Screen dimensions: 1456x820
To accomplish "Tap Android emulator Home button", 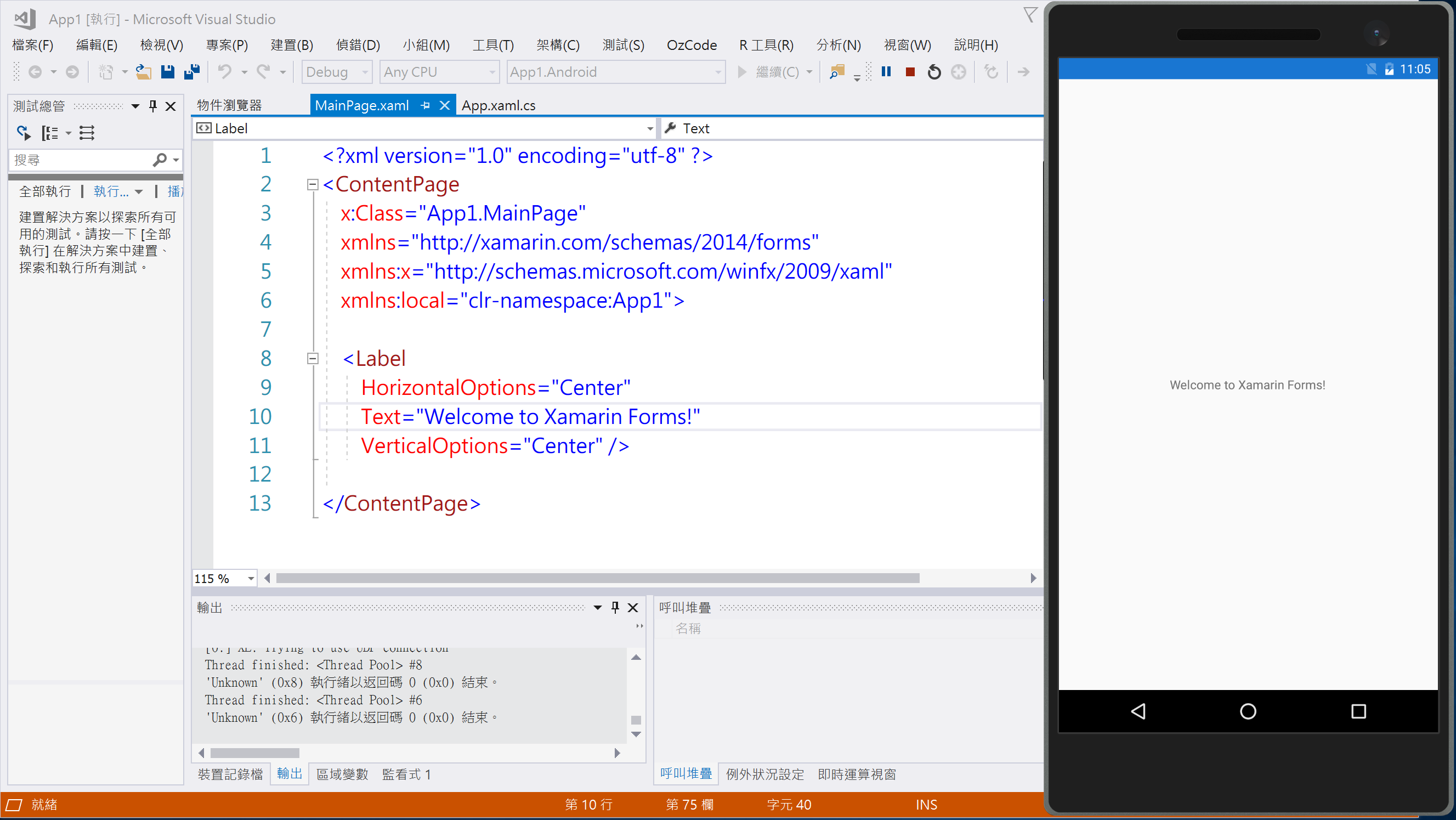I will [1248, 711].
